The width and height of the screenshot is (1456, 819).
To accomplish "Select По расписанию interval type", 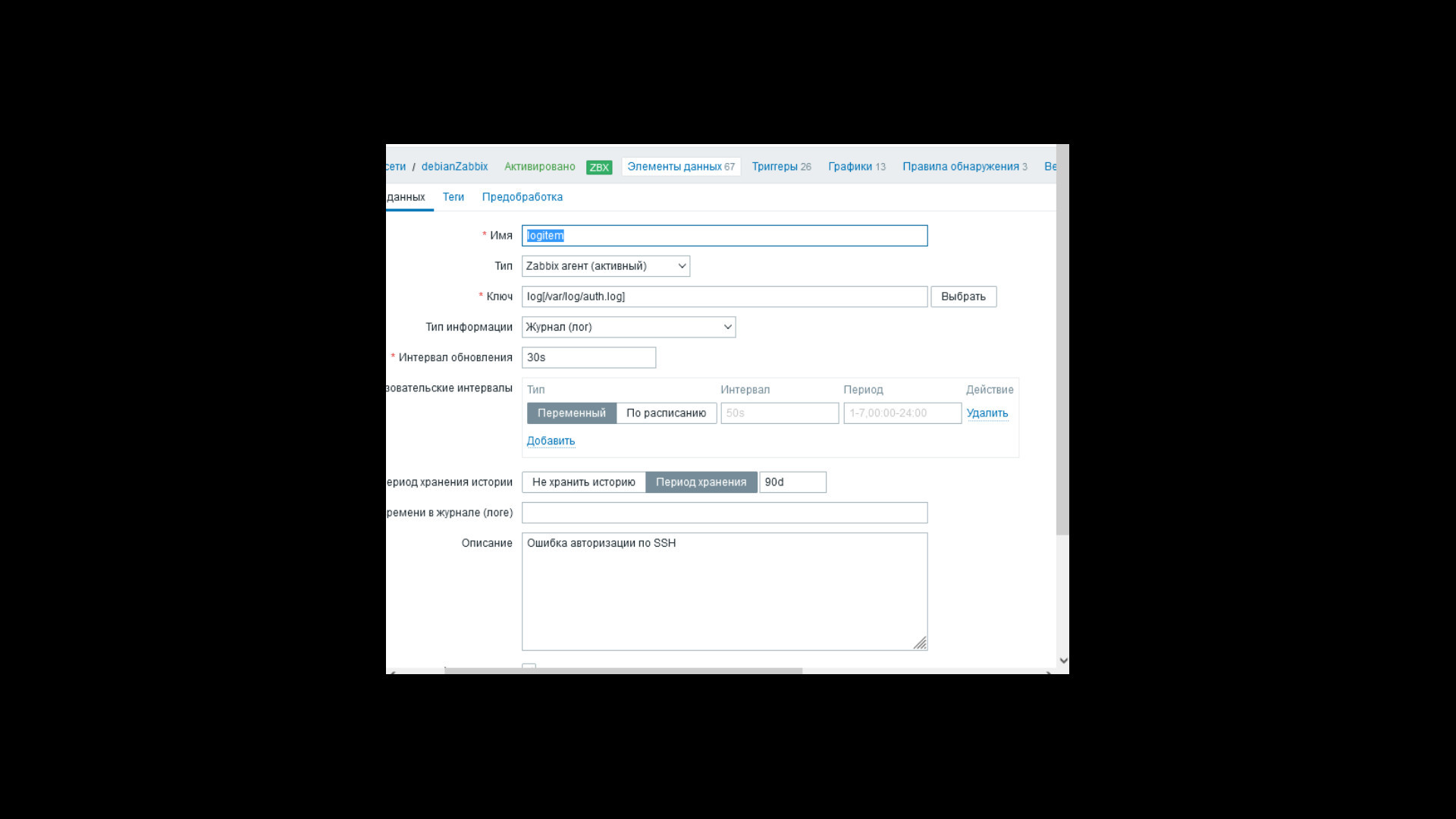I will (666, 413).
